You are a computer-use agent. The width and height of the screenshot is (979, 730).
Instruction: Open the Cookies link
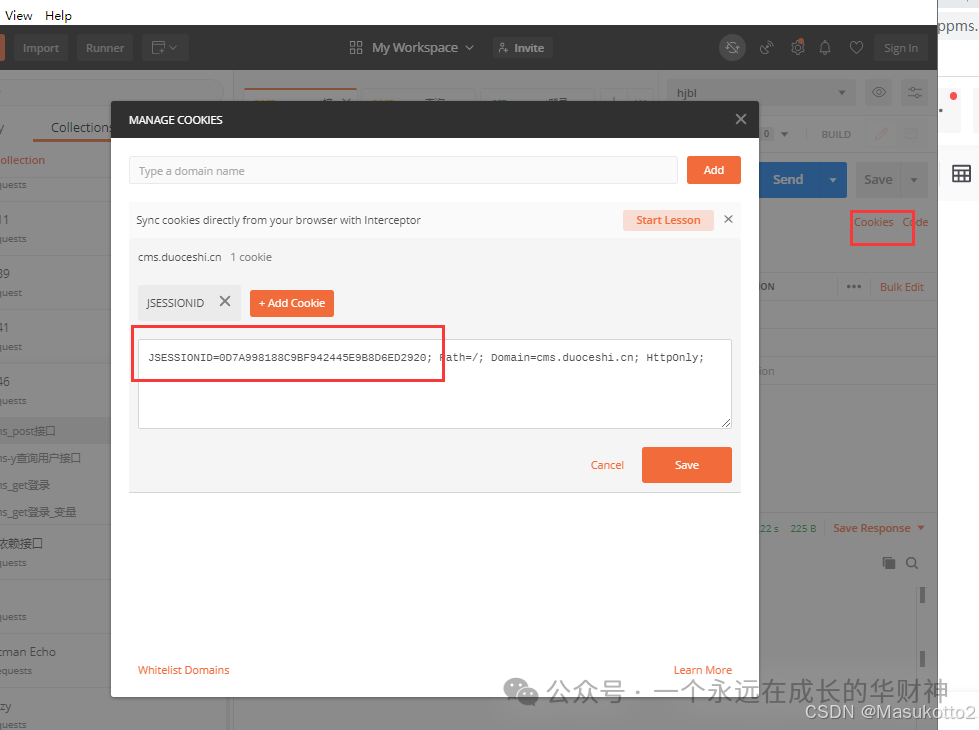(x=873, y=222)
